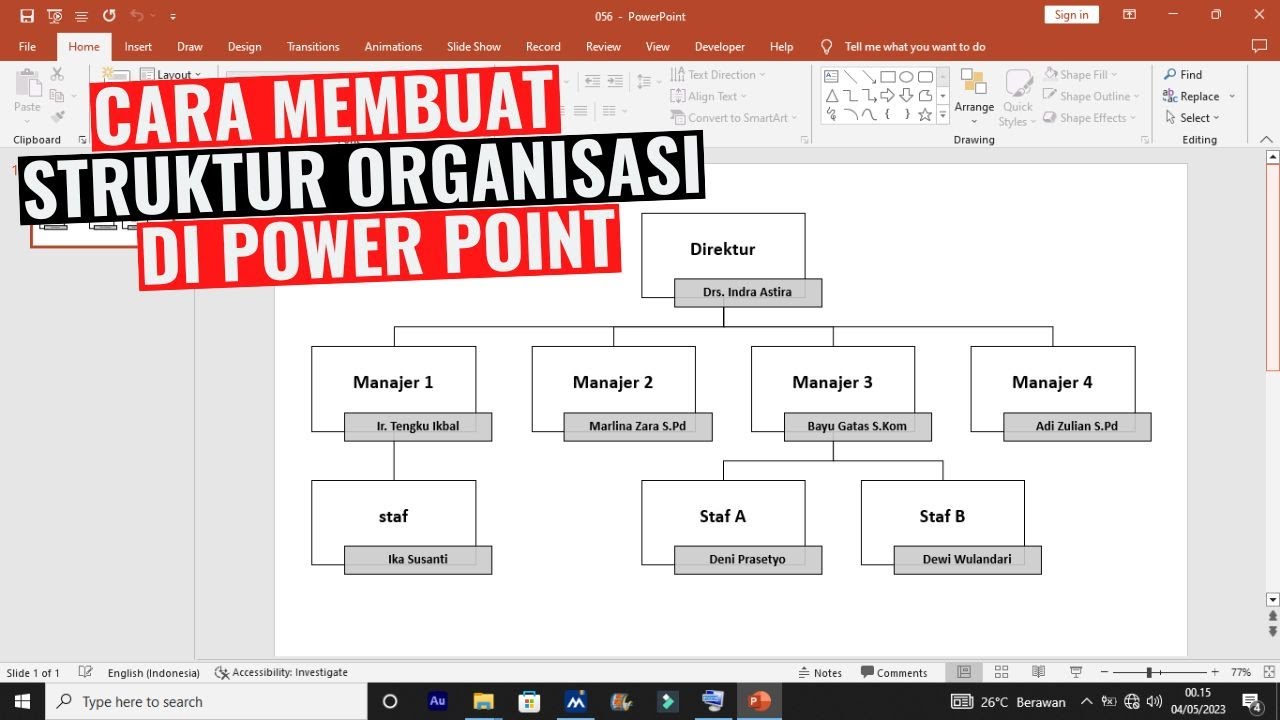1280x720 pixels.
Task: Click the Save icon in quick access toolbar
Action: coord(27,16)
